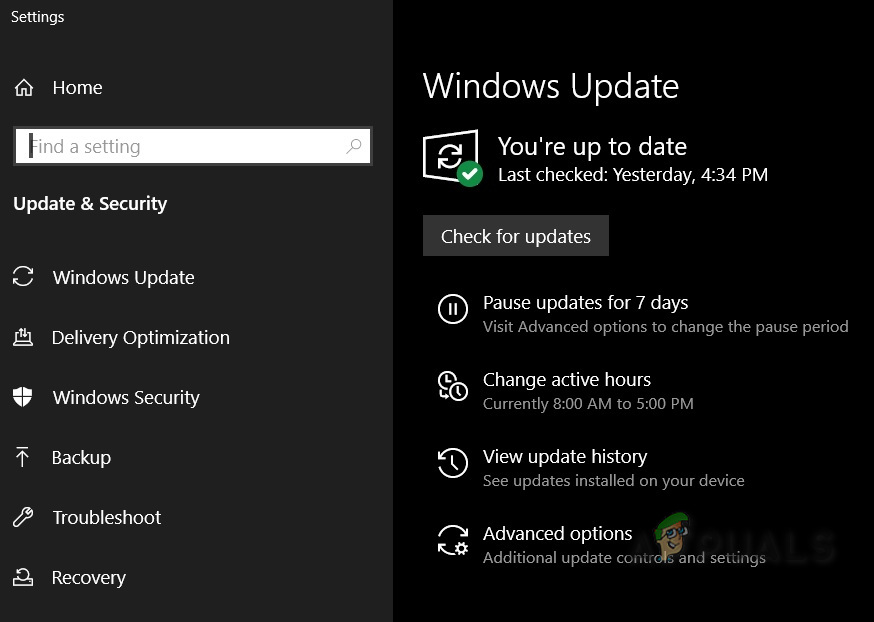The height and width of the screenshot is (622, 874).
Task: Click the 'Settings' window title text
Action: coord(37,17)
